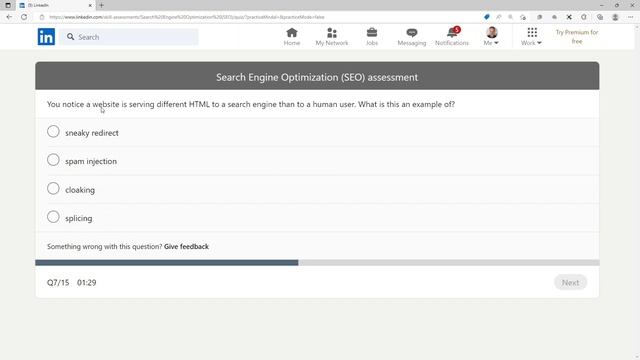Open the browser settings ellipsis menu
This screenshot has width=640, height=360.
(631, 17)
